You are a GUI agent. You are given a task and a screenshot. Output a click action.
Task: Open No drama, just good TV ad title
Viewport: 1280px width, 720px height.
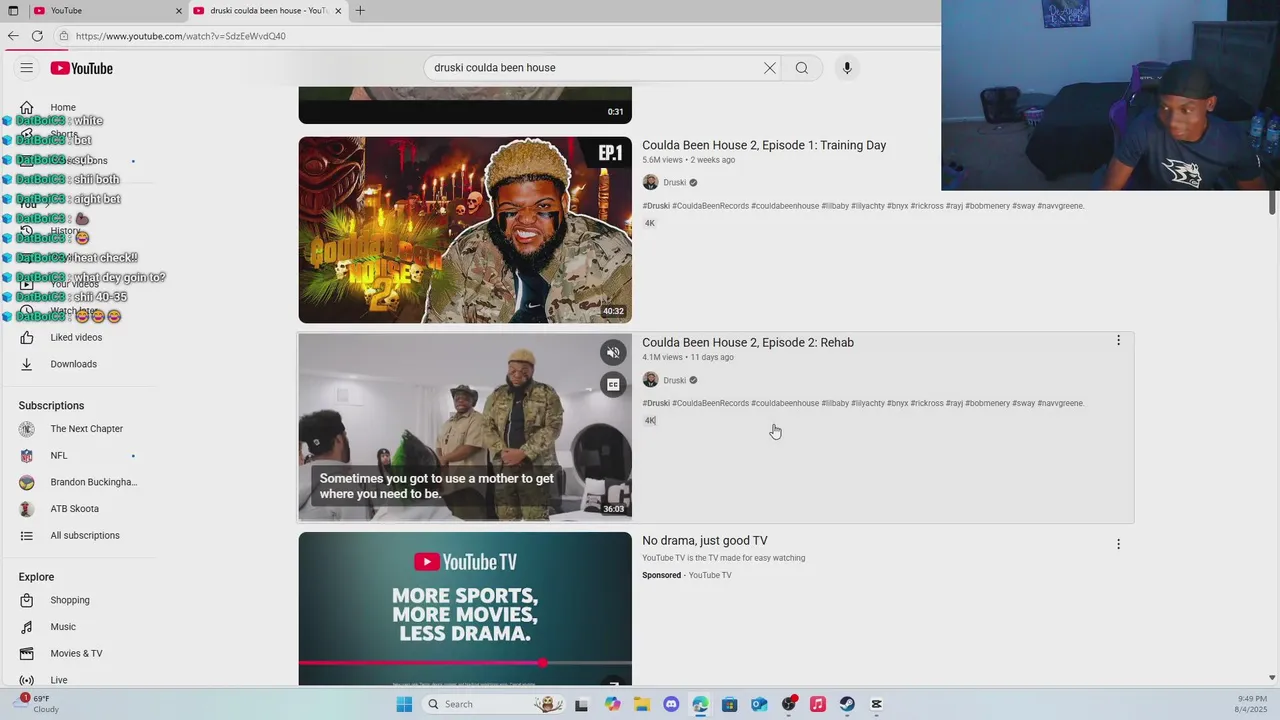[x=705, y=541]
